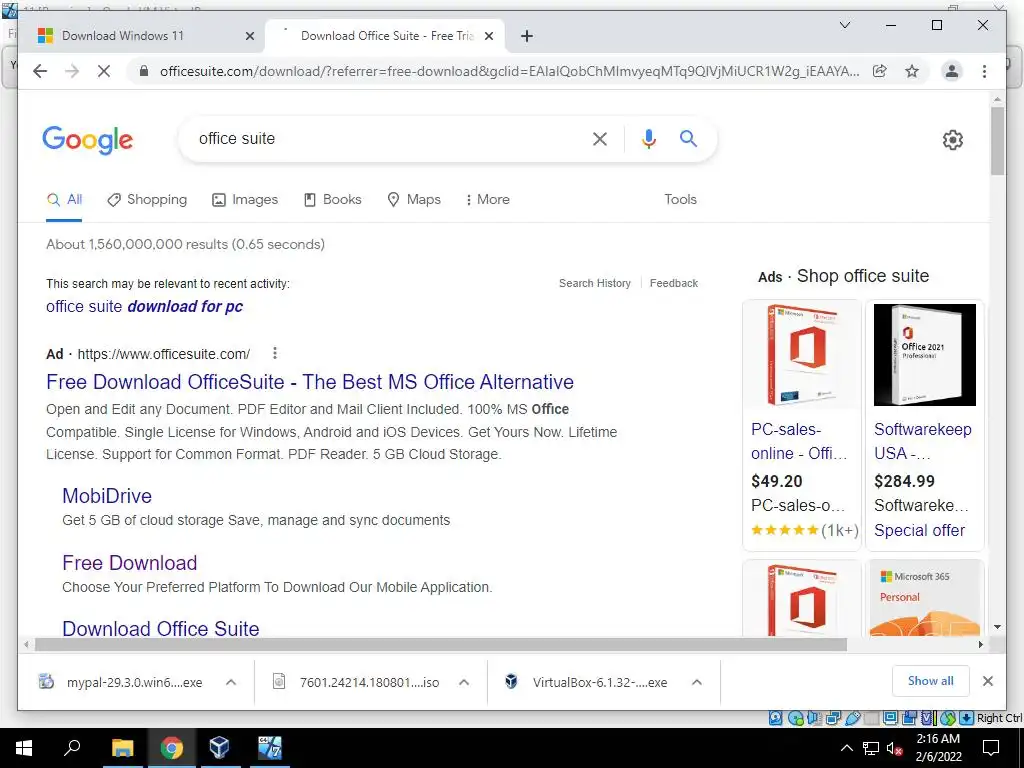The image size is (1024, 768).
Task: Open Windows notification center
Action: point(991,748)
